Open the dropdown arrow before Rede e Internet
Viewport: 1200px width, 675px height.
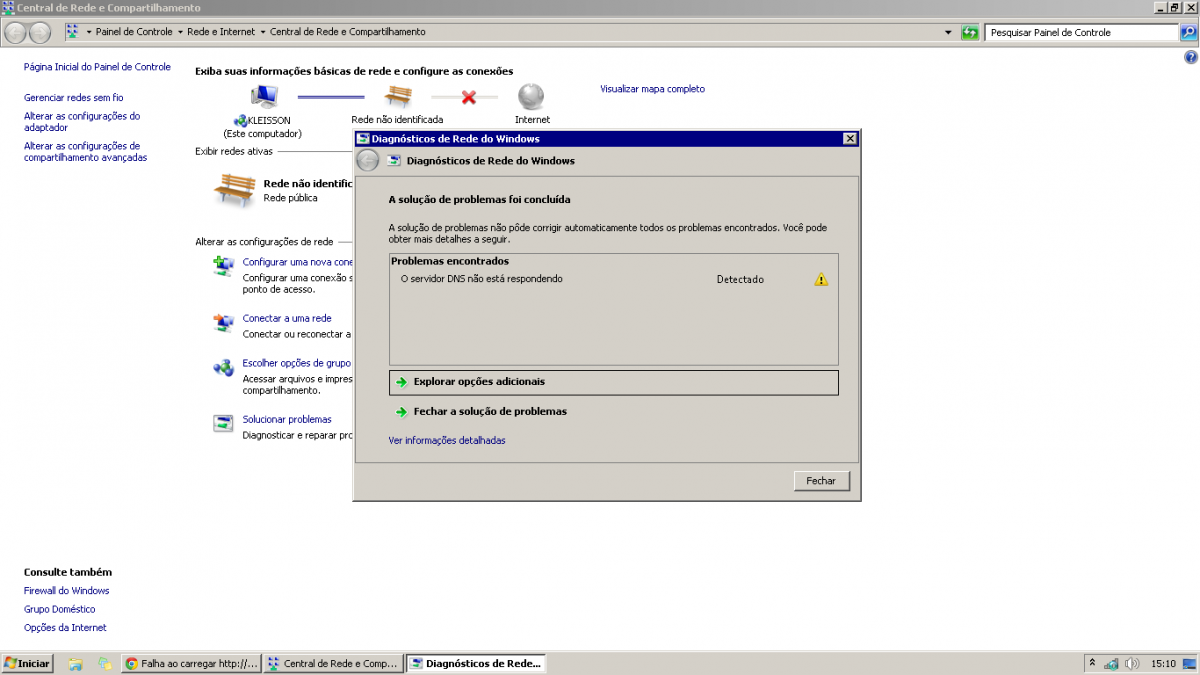click(x=180, y=32)
